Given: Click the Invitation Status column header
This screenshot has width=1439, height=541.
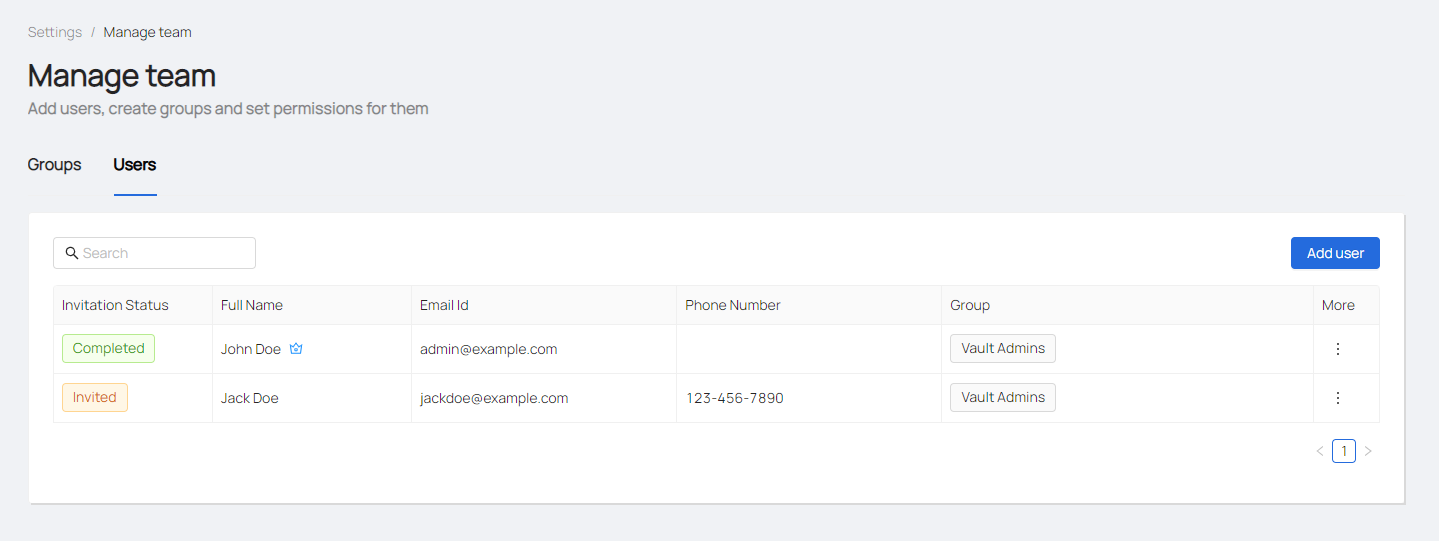Looking at the screenshot, I should (x=115, y=305).
